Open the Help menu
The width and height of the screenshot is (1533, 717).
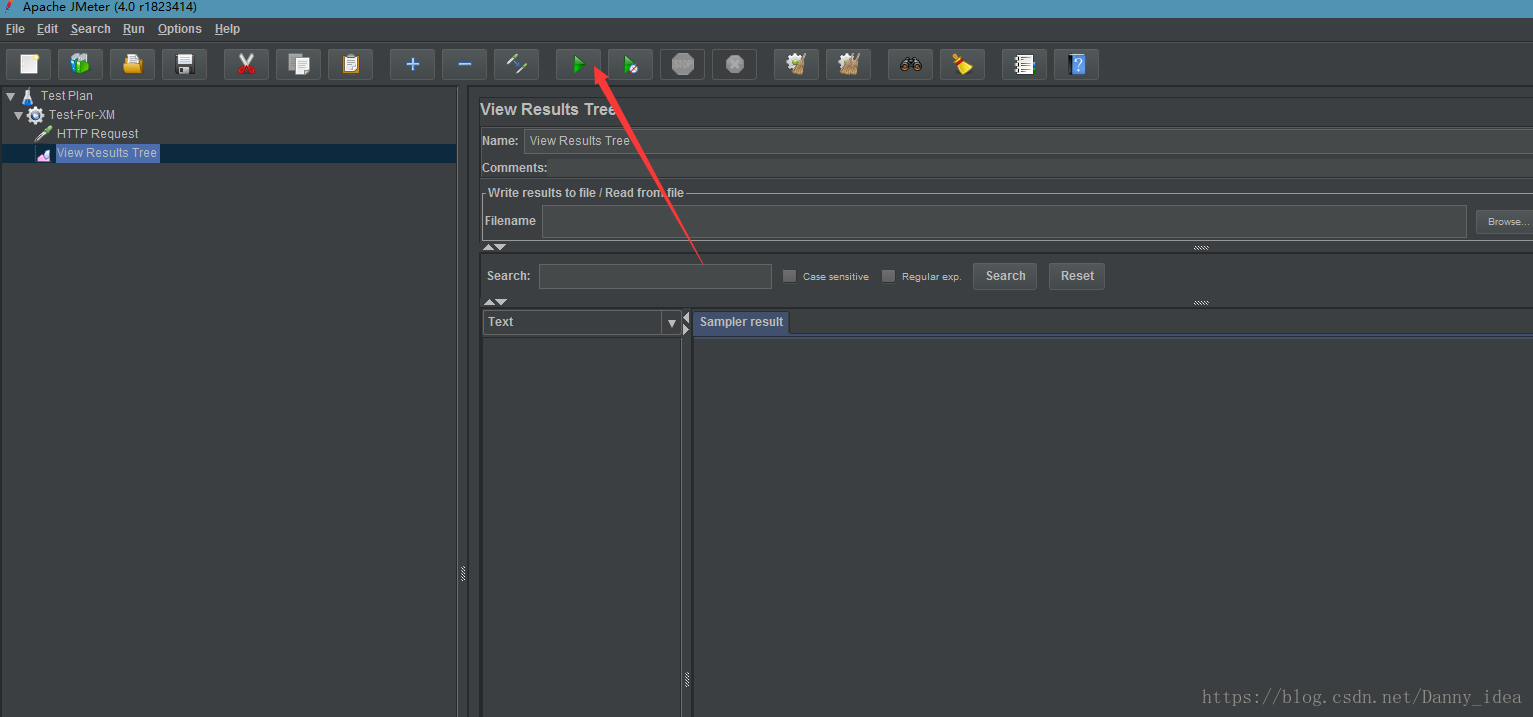coord(227,29)
